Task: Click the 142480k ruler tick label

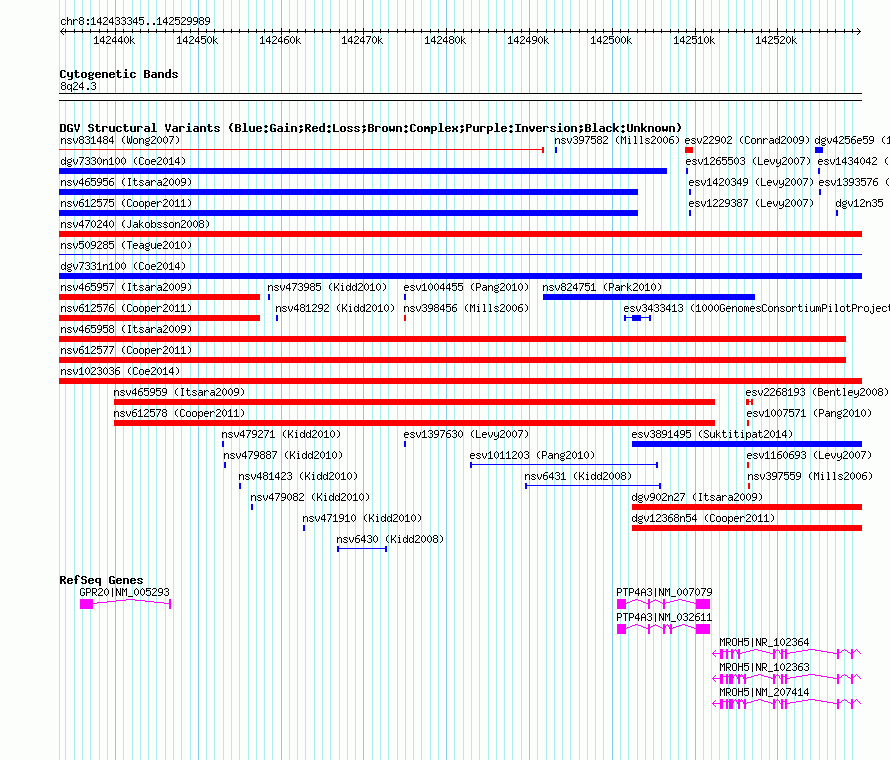Action: point(445,40)
